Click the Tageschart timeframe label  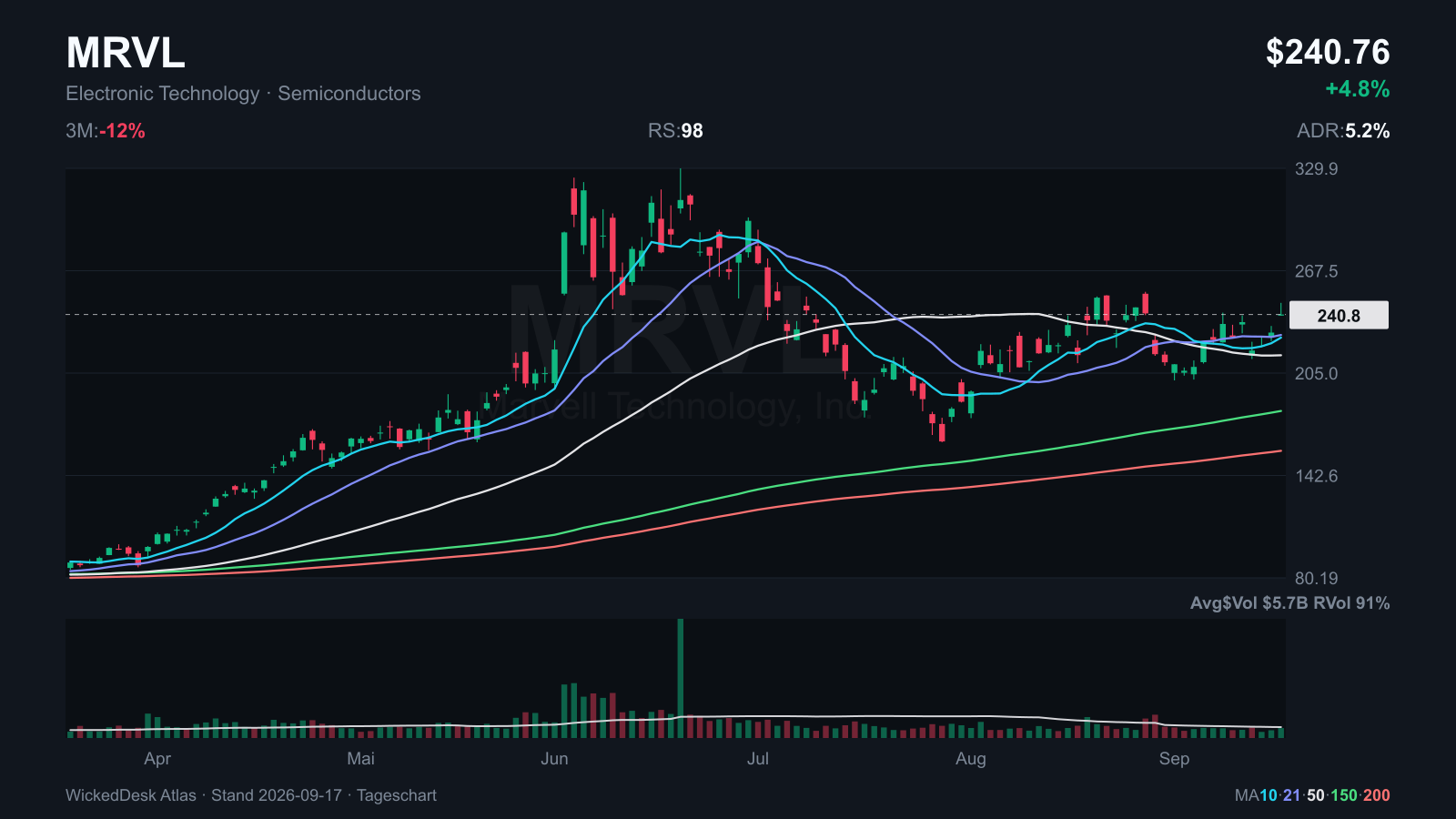397,795
